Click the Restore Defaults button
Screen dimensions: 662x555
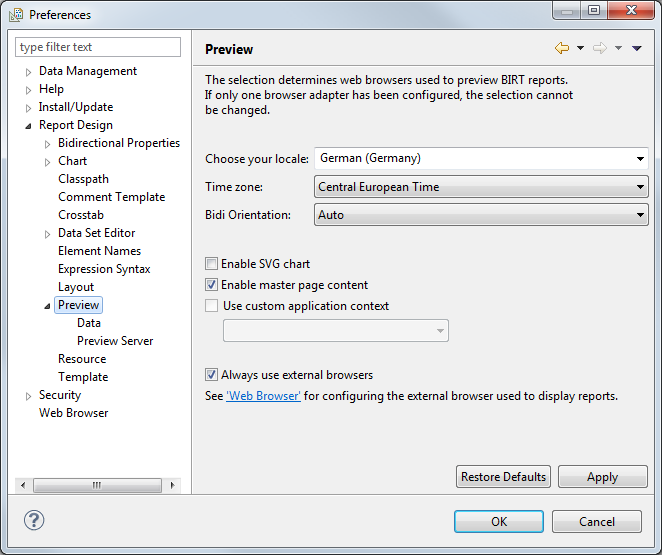tap(503, 477)
